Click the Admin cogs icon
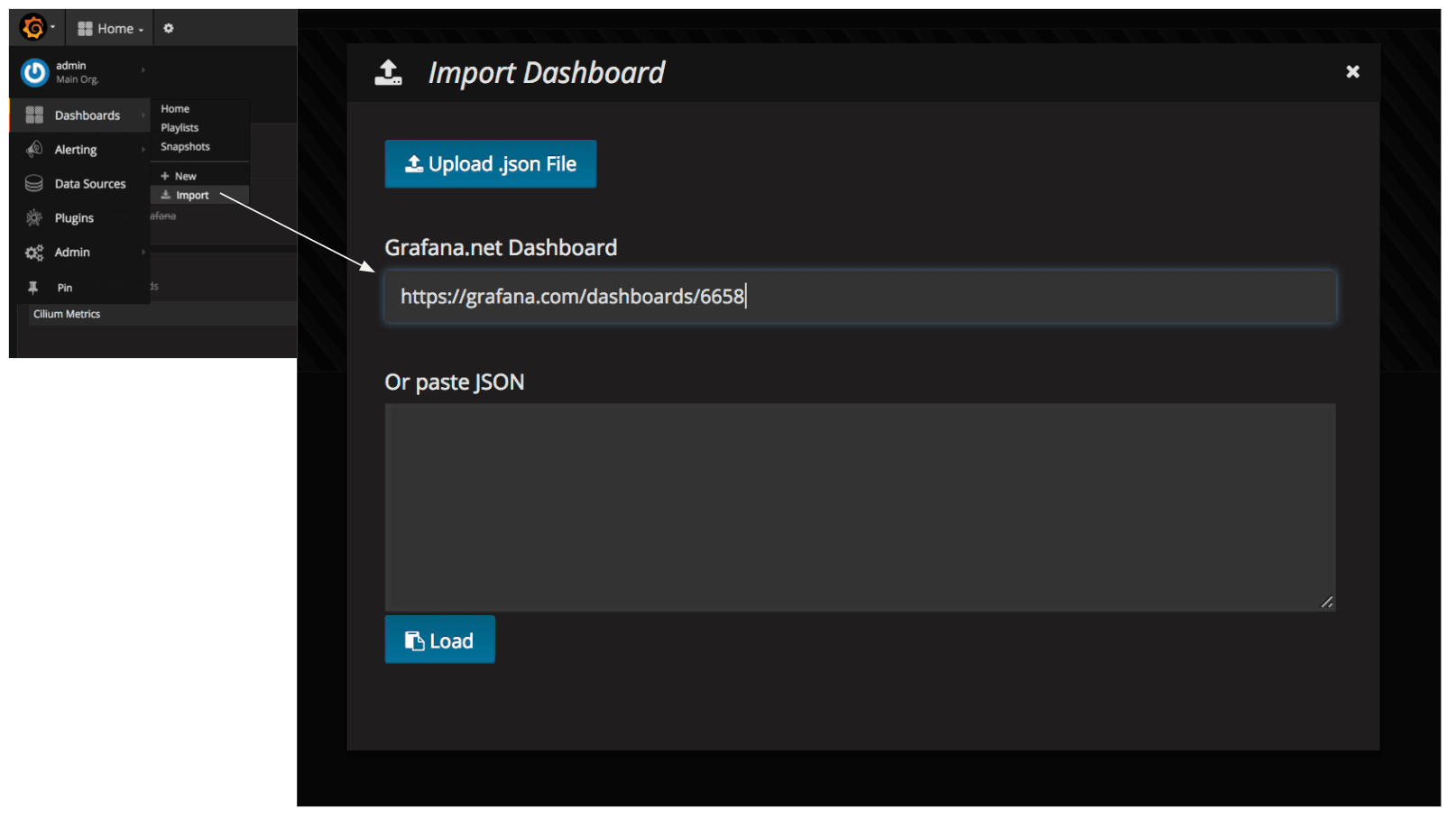This screenshot has height=819, width=1456. [x=34, y=253]
